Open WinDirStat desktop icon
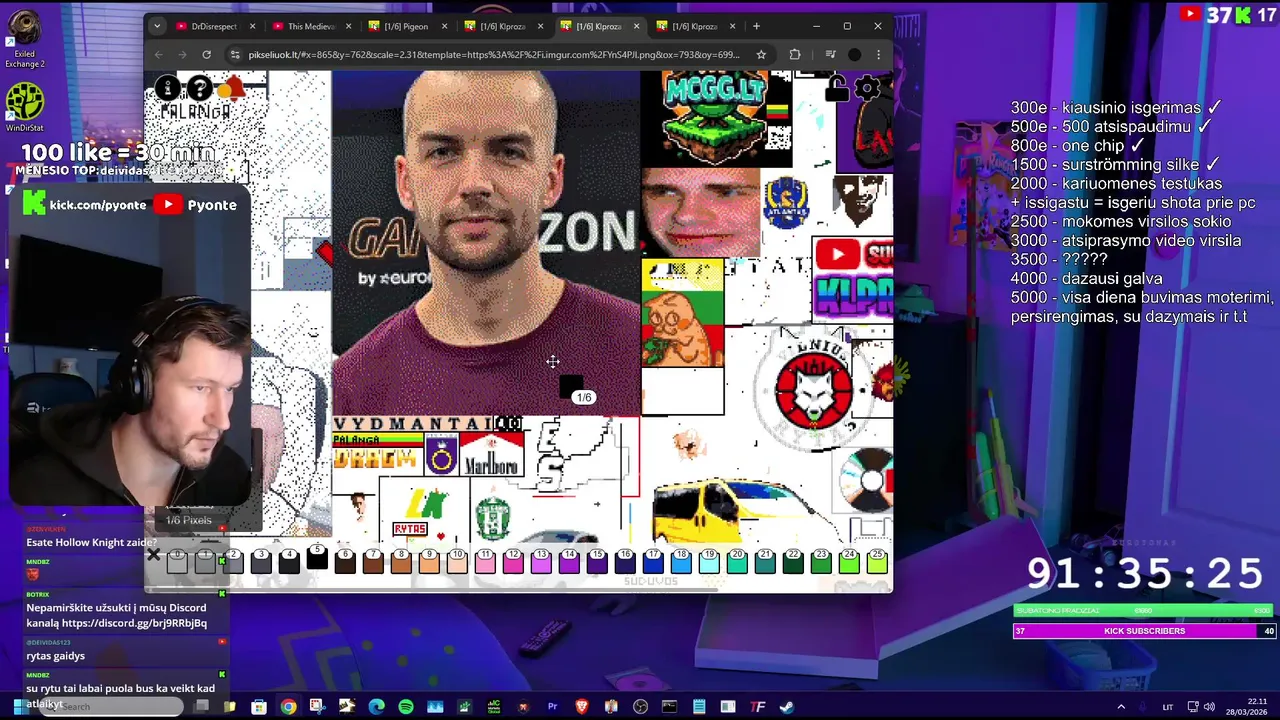1280x720 pixels. point(25,107)
